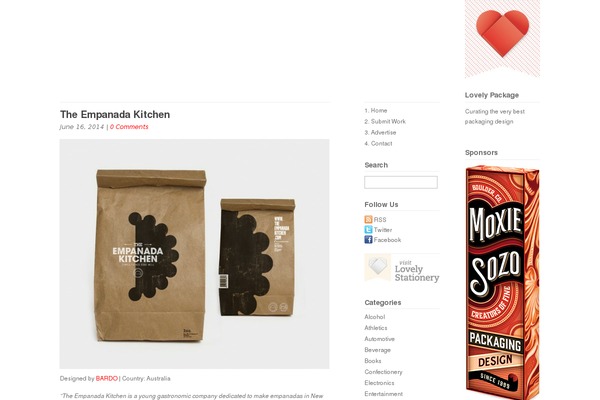Open the Visit Lovely Stationery banner
This screenshot has height=400, width=600.
pos(402,268)
